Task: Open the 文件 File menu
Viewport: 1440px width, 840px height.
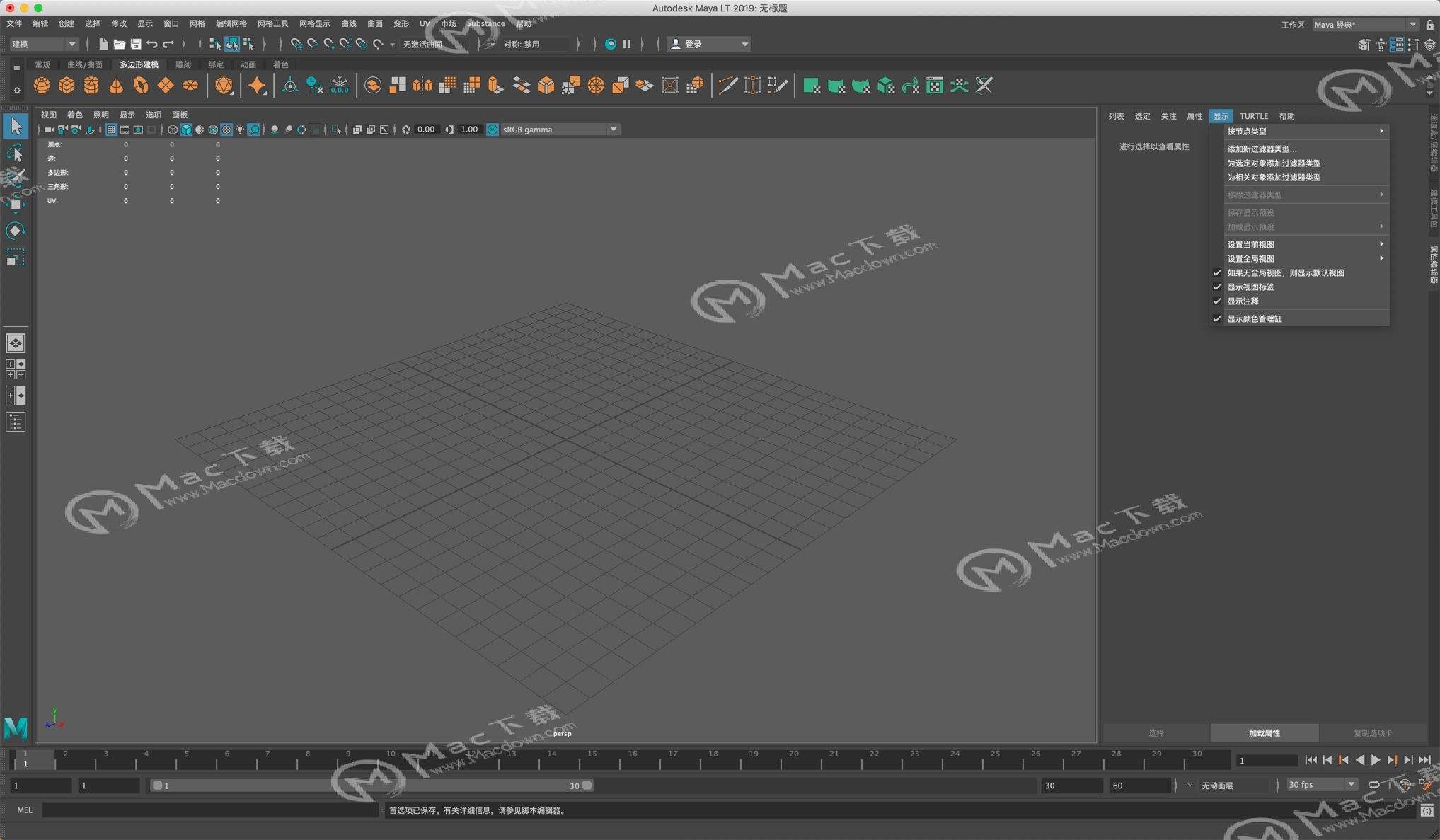Action: pyautogui.click(x=14, y=23)
